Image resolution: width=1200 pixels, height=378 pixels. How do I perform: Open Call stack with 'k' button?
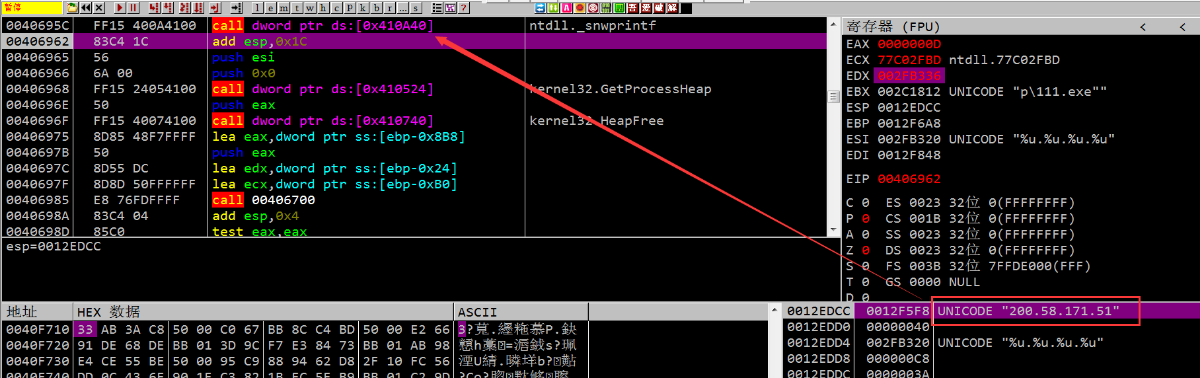click(x=362, y=8)
